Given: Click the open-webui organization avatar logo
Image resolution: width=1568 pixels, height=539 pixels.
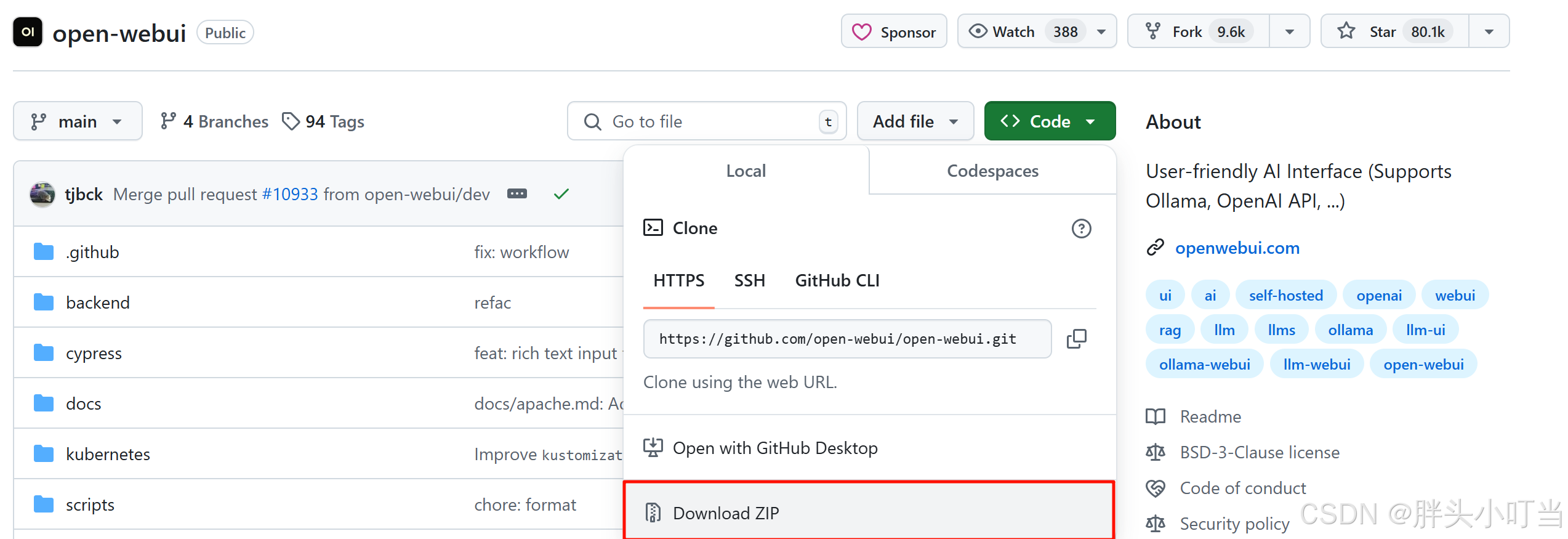Looking at the screenshot, I should 28,32.
